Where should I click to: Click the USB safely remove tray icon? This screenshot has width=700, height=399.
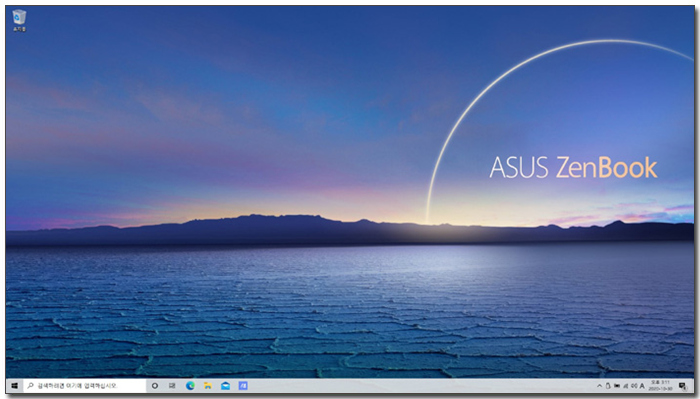pos(608,386)
